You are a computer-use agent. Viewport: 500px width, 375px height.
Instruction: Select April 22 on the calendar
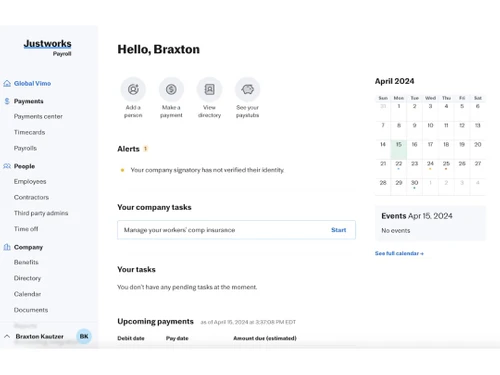[x=399, y=168]
